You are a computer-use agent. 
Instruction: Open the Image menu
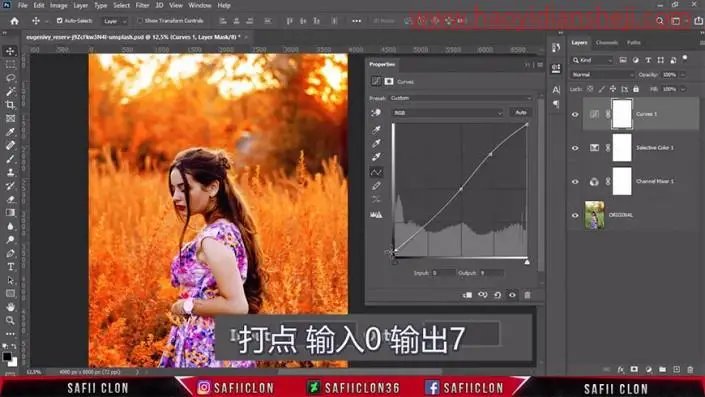coord(58,5)
